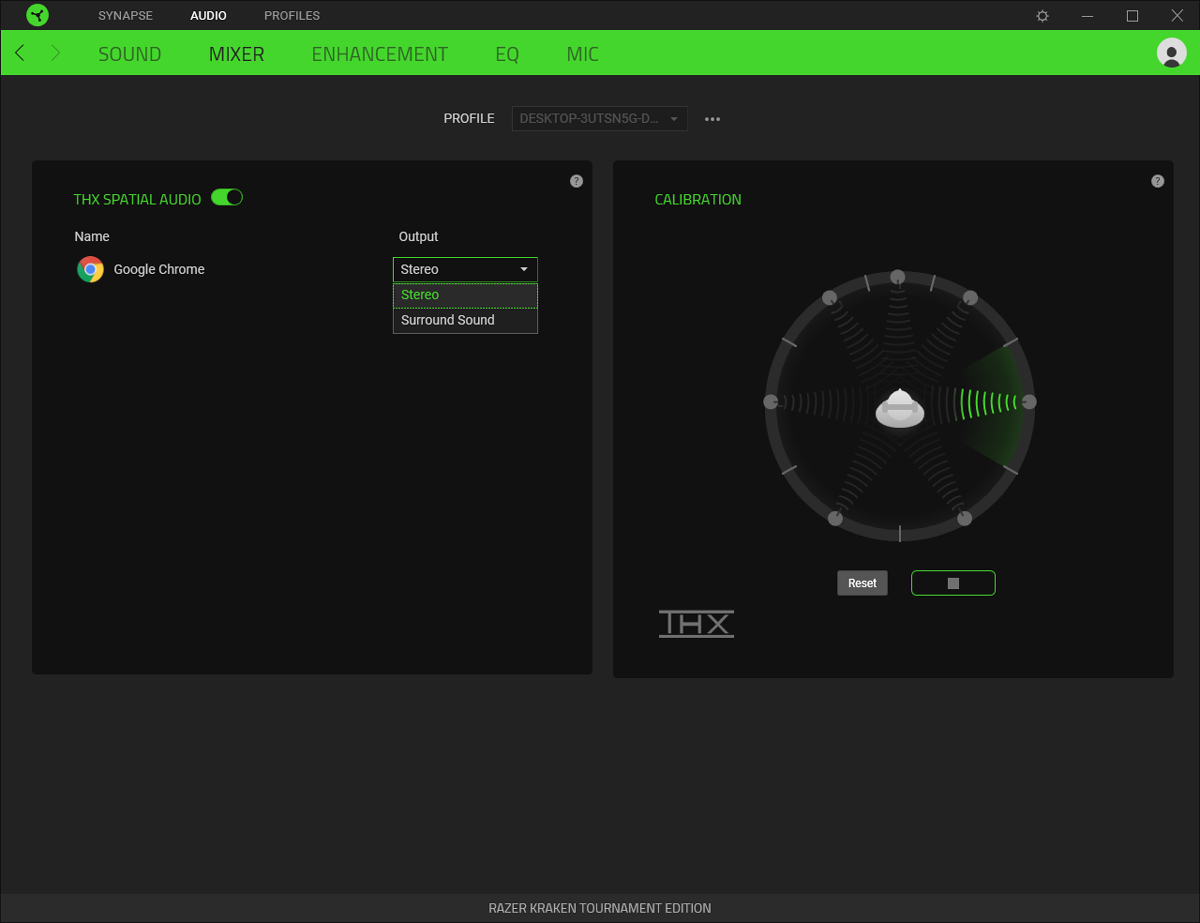Open the profile more options ellipsis

(x=712, y=119)
